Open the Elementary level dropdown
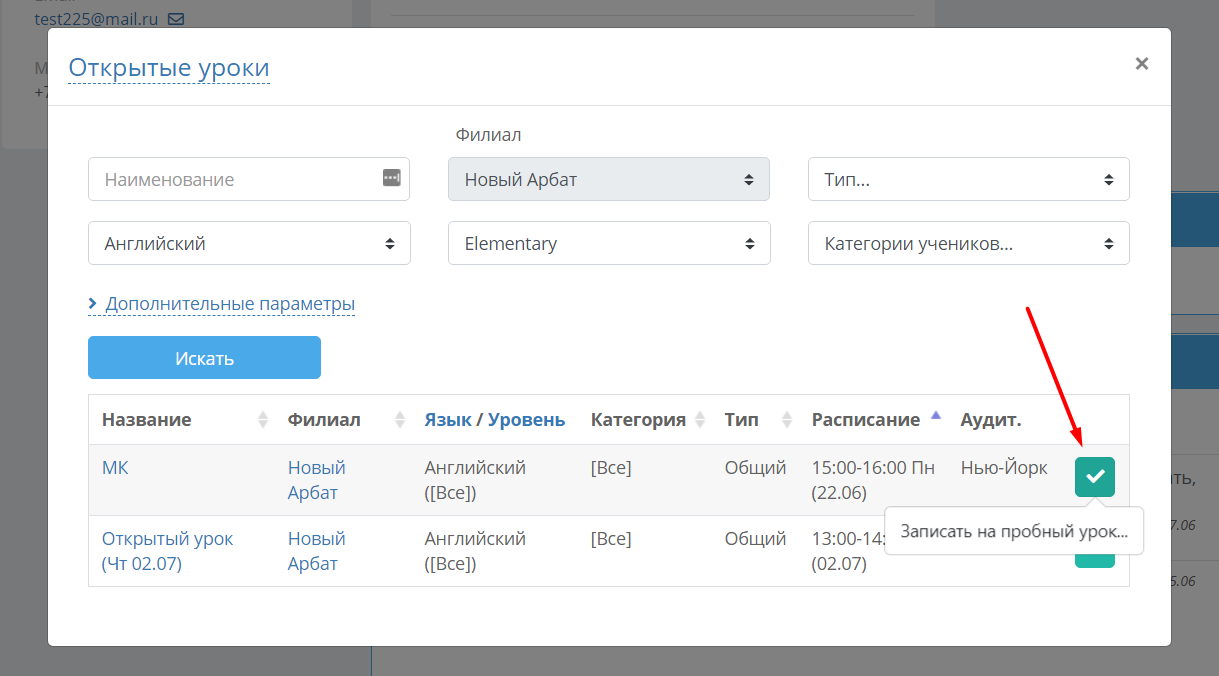This screenshot has height=676, width=1219. click(x=610, y=243)
